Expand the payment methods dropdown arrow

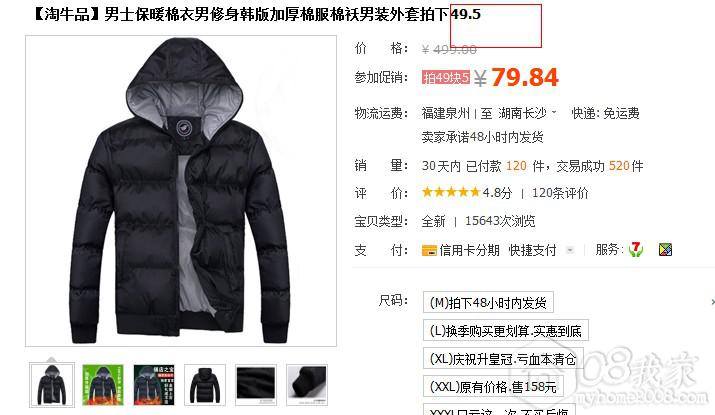[x=570, y=250]
